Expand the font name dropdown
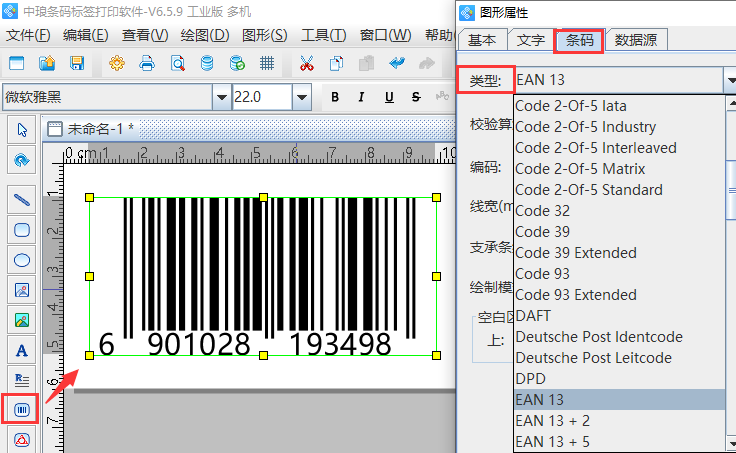The image size is (736, 453). (x=221, y=97)
